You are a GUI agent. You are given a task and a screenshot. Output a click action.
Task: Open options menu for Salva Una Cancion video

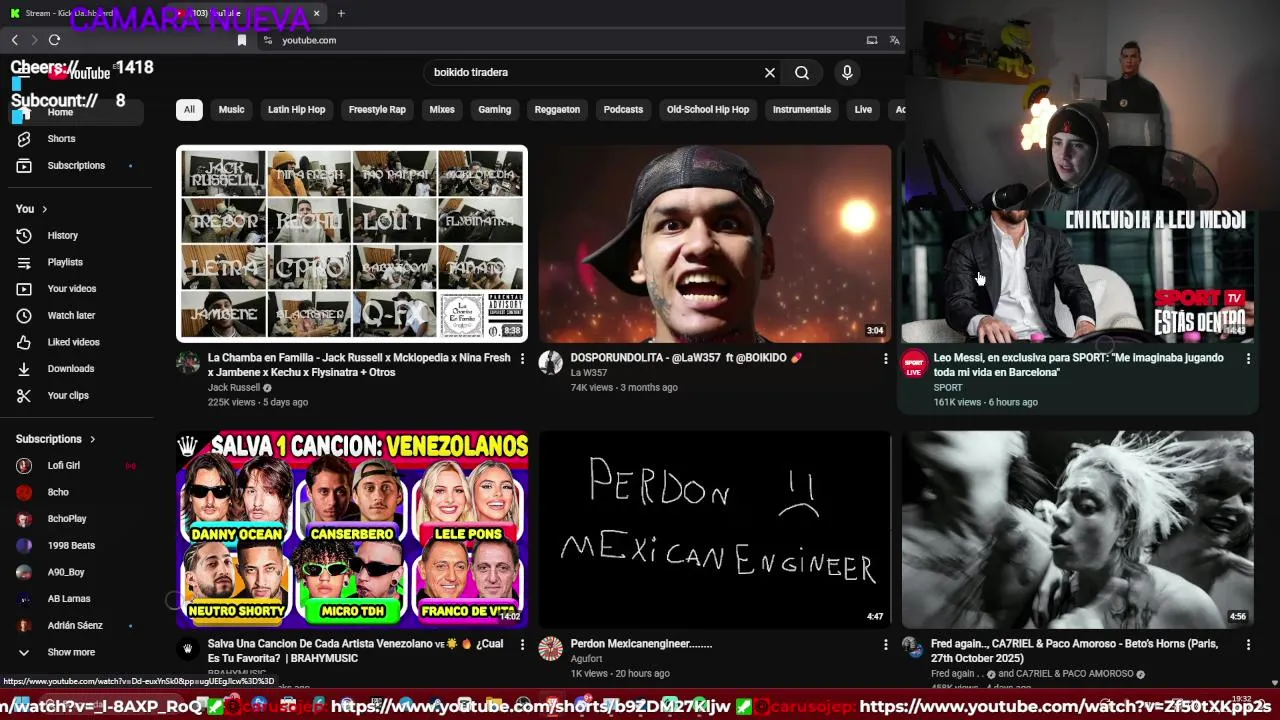tap(522, 645)
